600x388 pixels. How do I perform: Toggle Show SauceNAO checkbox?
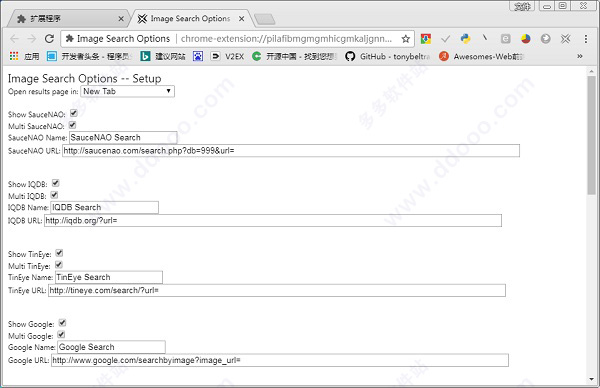point(74,113)
